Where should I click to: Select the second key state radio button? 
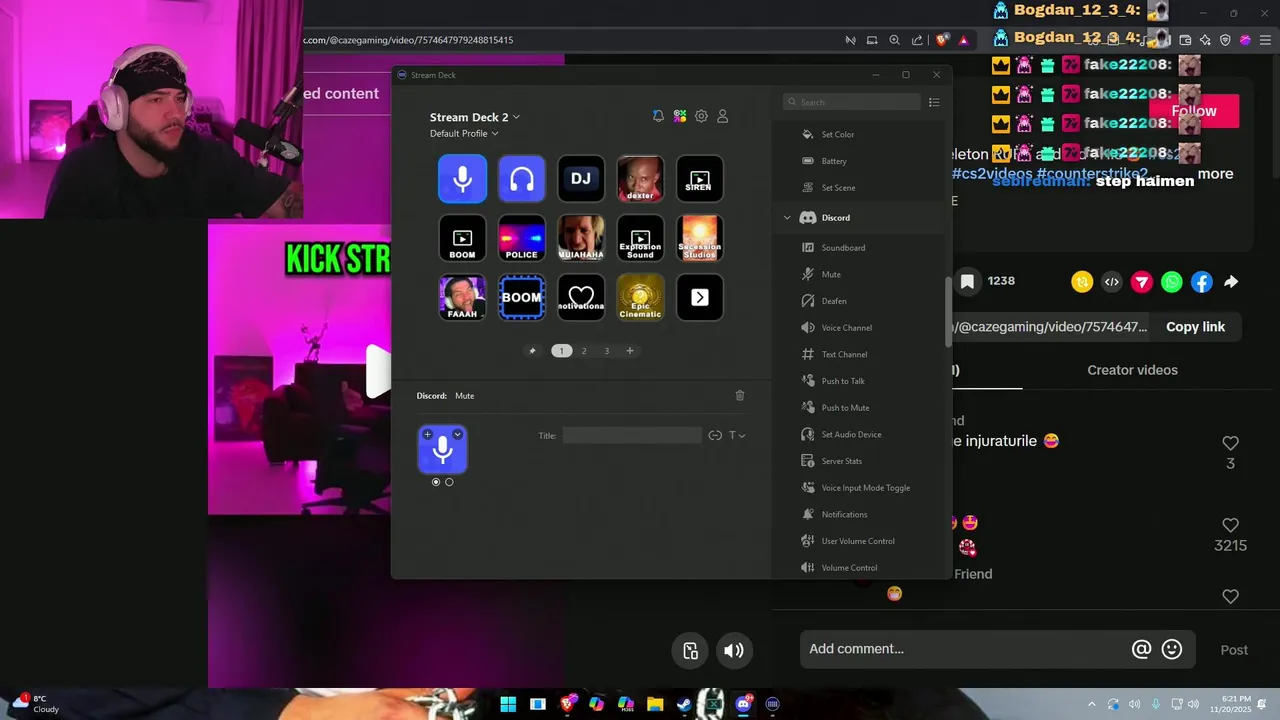tap(449, 482)
